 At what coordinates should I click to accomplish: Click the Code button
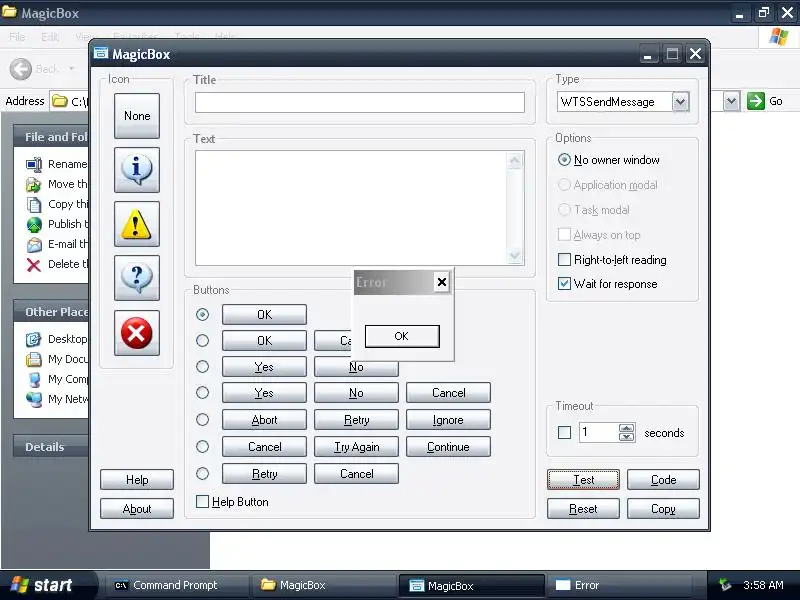[x=663, y=480]
